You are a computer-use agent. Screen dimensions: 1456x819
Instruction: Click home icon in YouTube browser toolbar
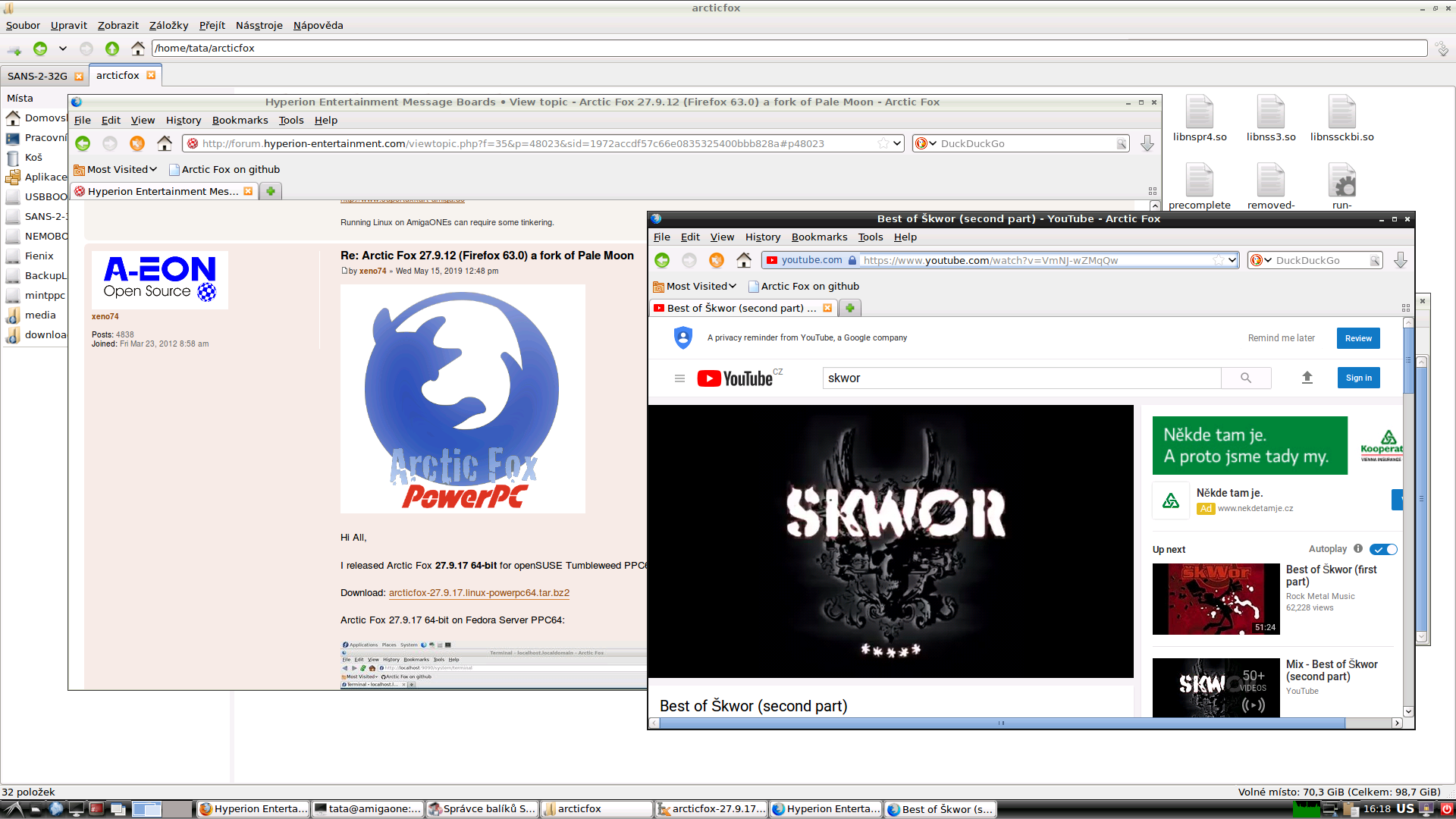click(743, 260)
